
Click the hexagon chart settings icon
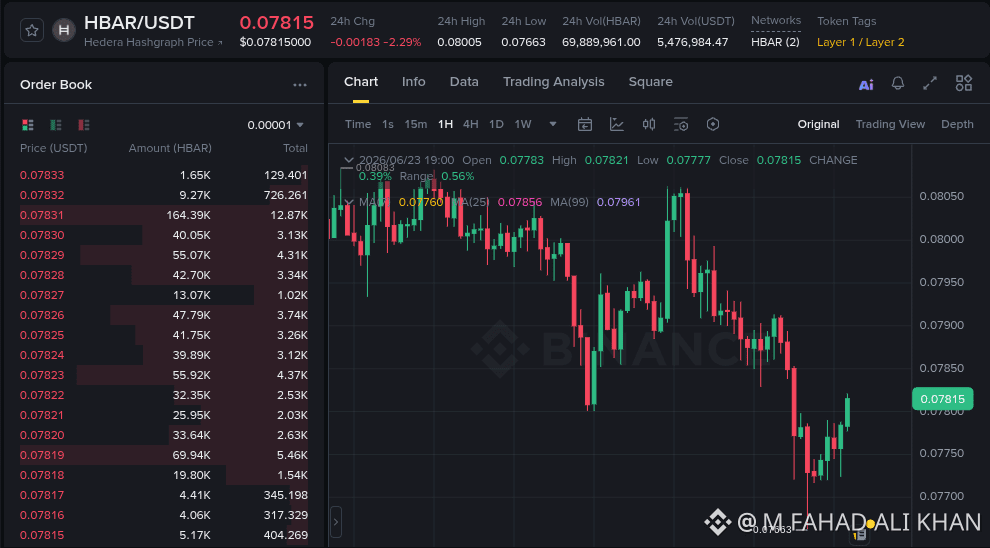[x=713, y=124]
